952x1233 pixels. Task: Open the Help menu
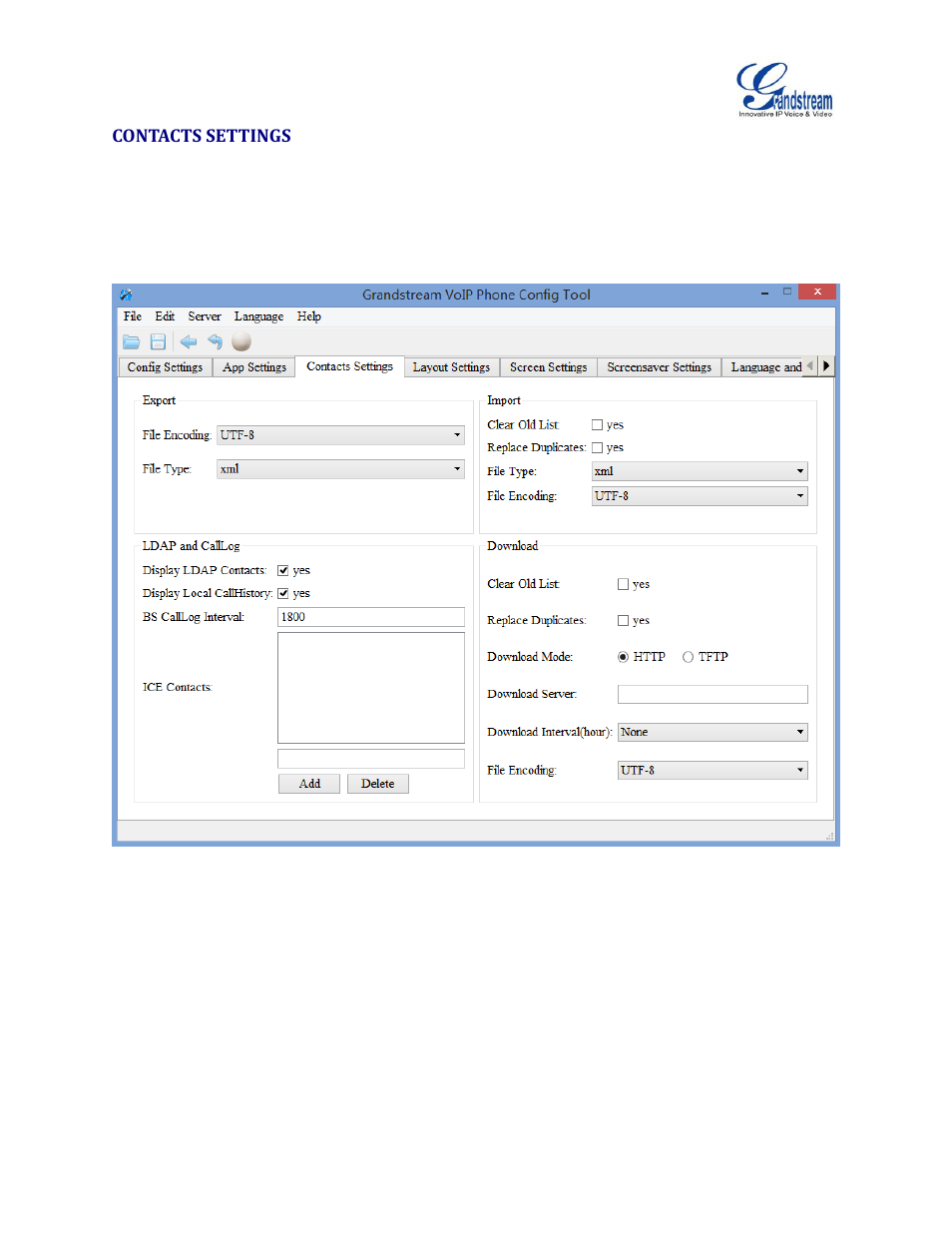[x=309, y=316]
